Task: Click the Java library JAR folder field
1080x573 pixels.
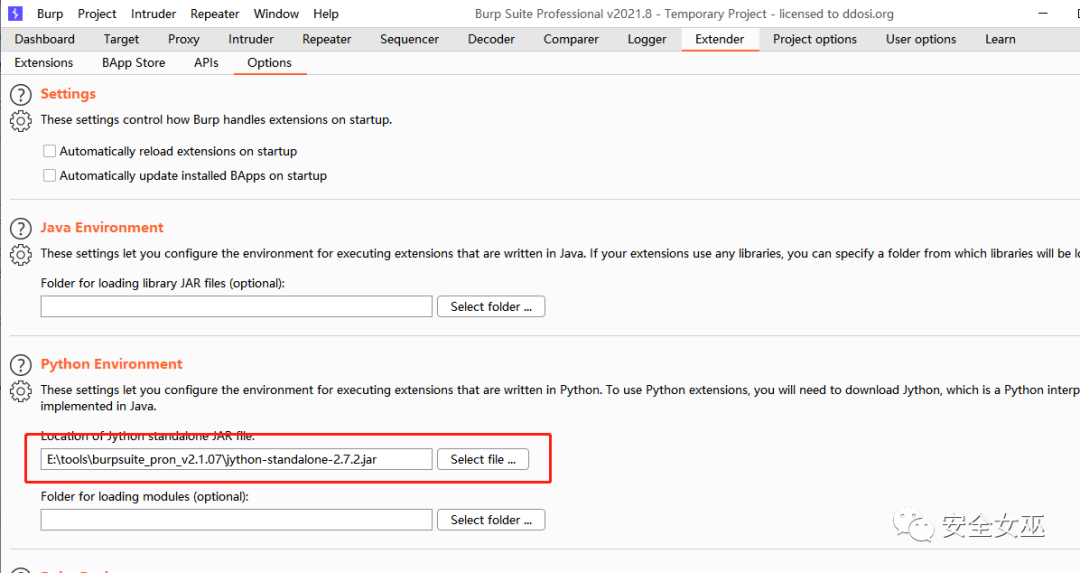Action: point(237,307)
